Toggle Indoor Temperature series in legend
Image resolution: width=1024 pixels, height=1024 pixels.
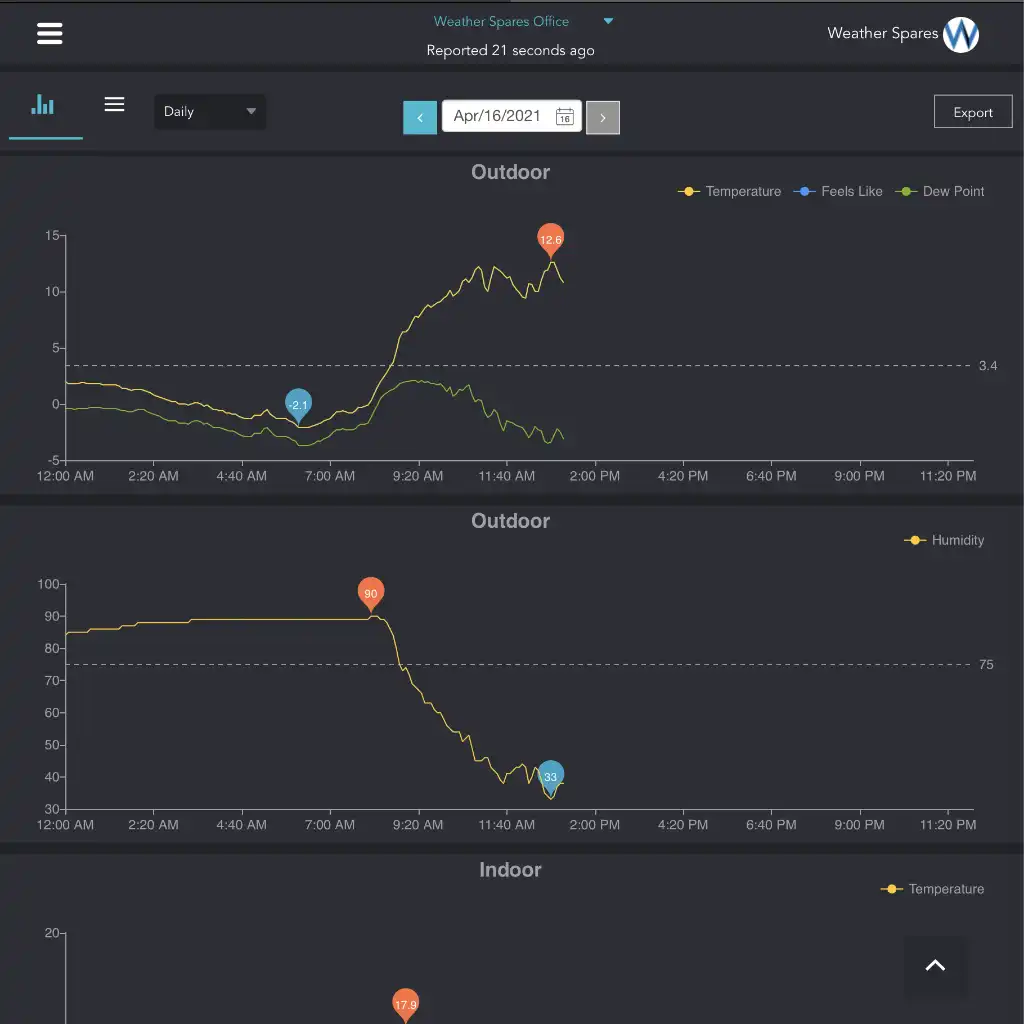933,889
